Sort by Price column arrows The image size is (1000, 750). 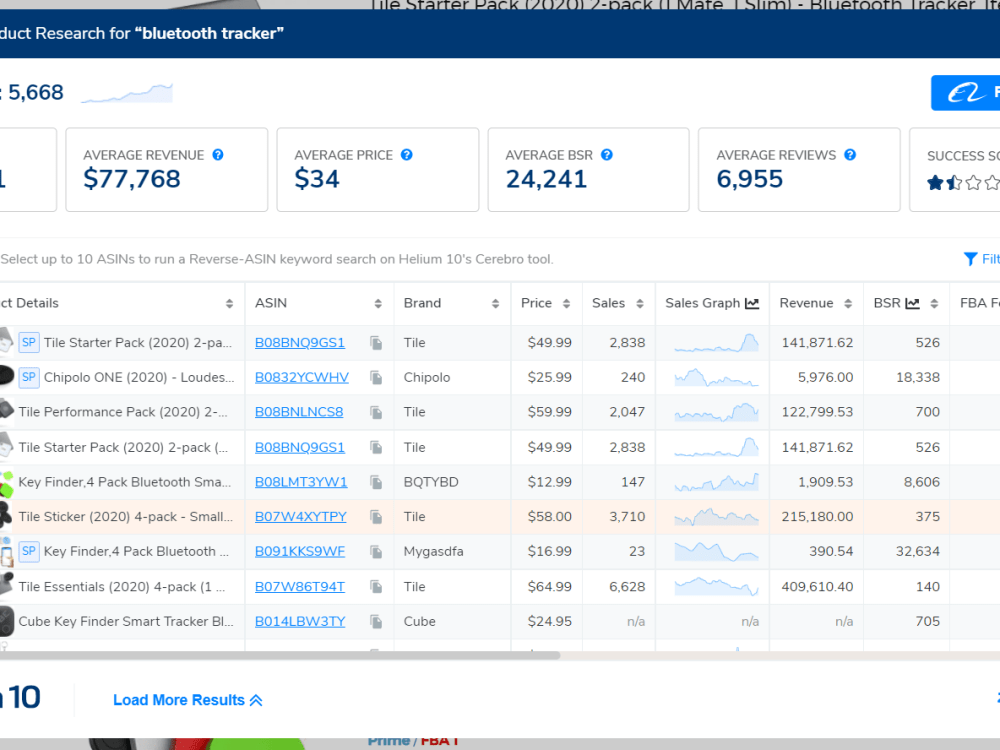(566, 304)
